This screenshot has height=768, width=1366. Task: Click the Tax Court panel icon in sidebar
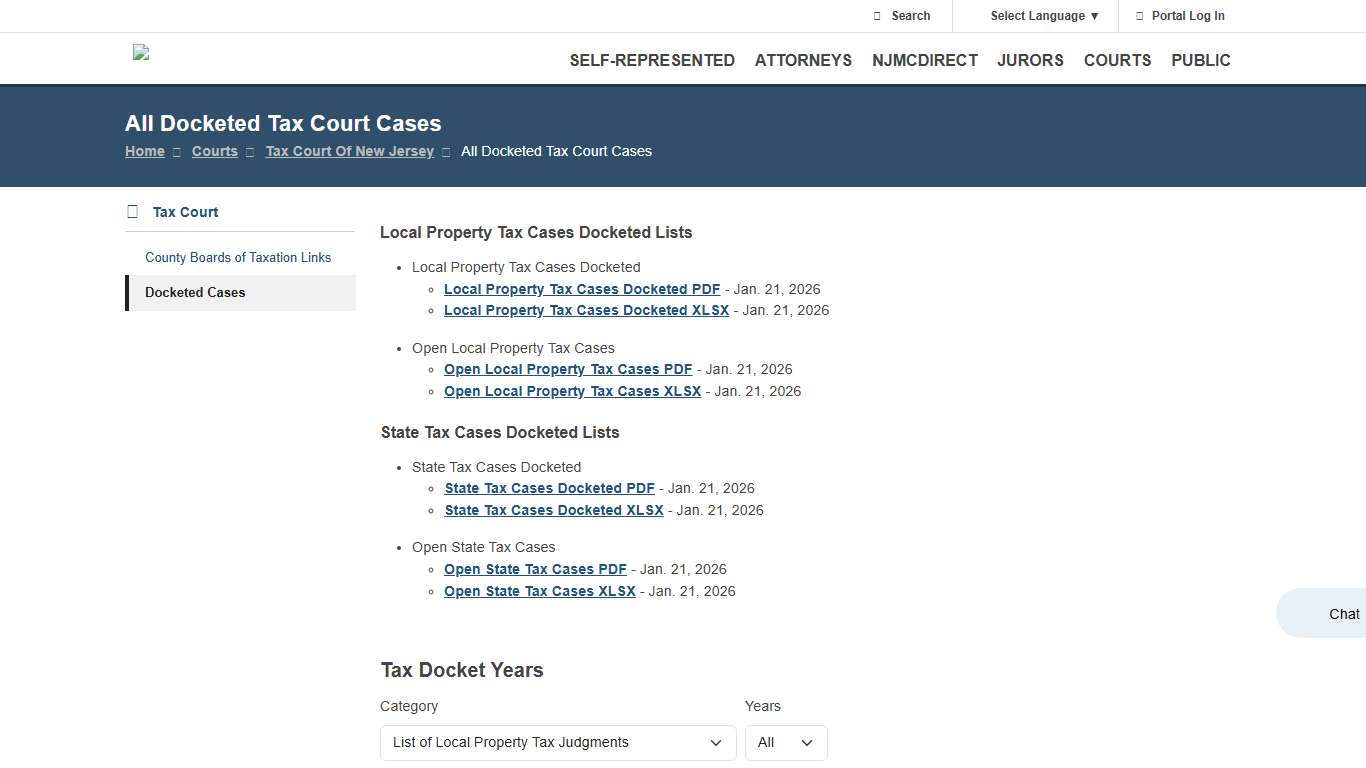[x=132, y=211]
